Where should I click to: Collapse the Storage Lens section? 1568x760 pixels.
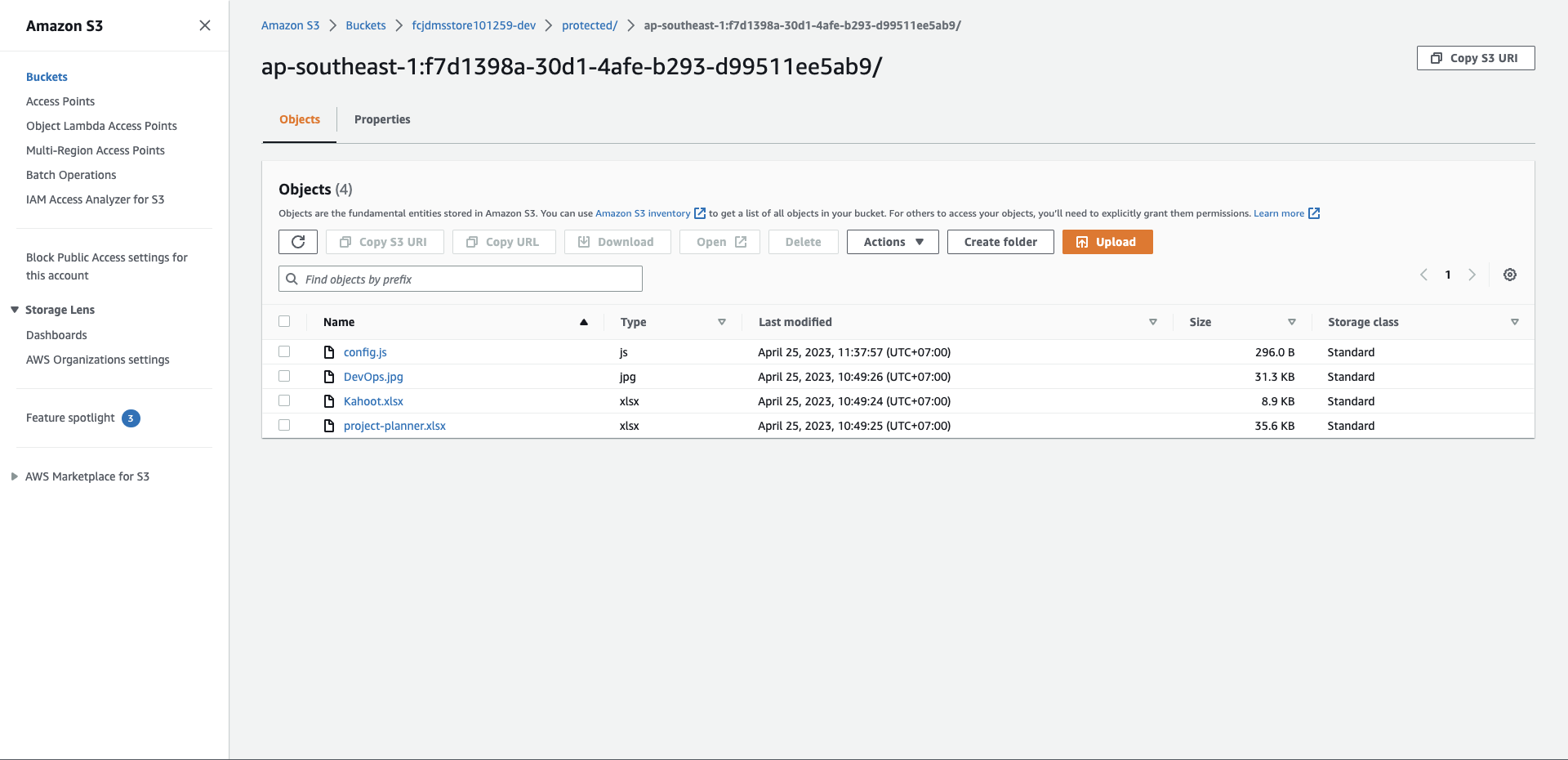point(15,310)
